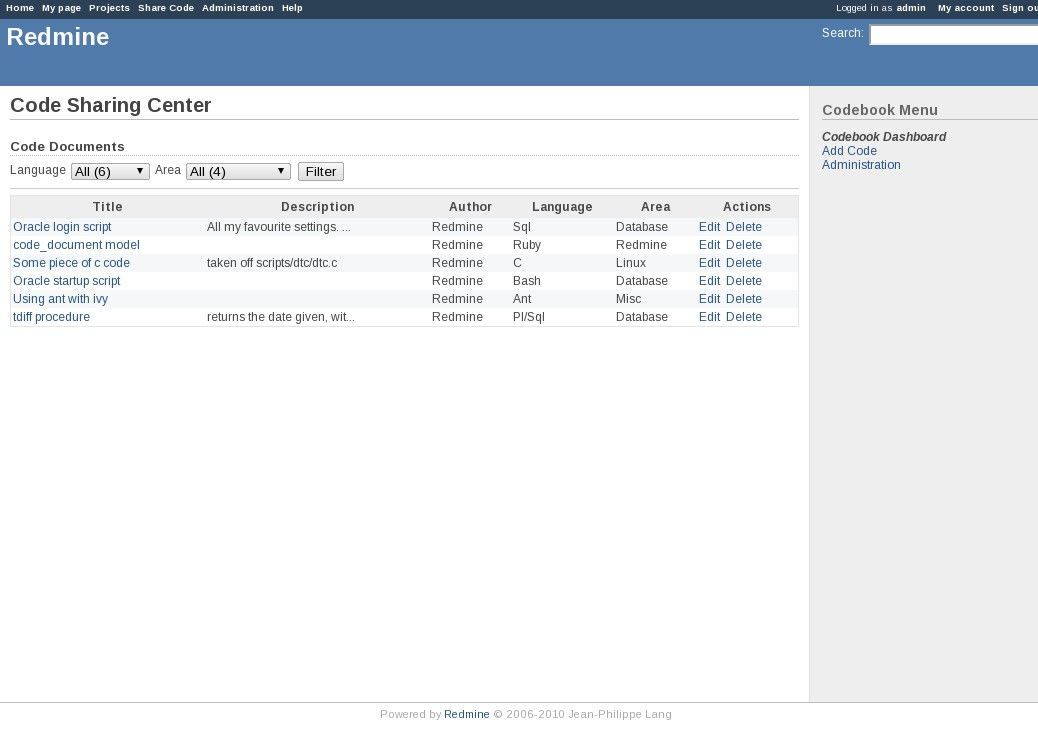Click the Title column header
The image size is (1038, 746).
[107, 207]
